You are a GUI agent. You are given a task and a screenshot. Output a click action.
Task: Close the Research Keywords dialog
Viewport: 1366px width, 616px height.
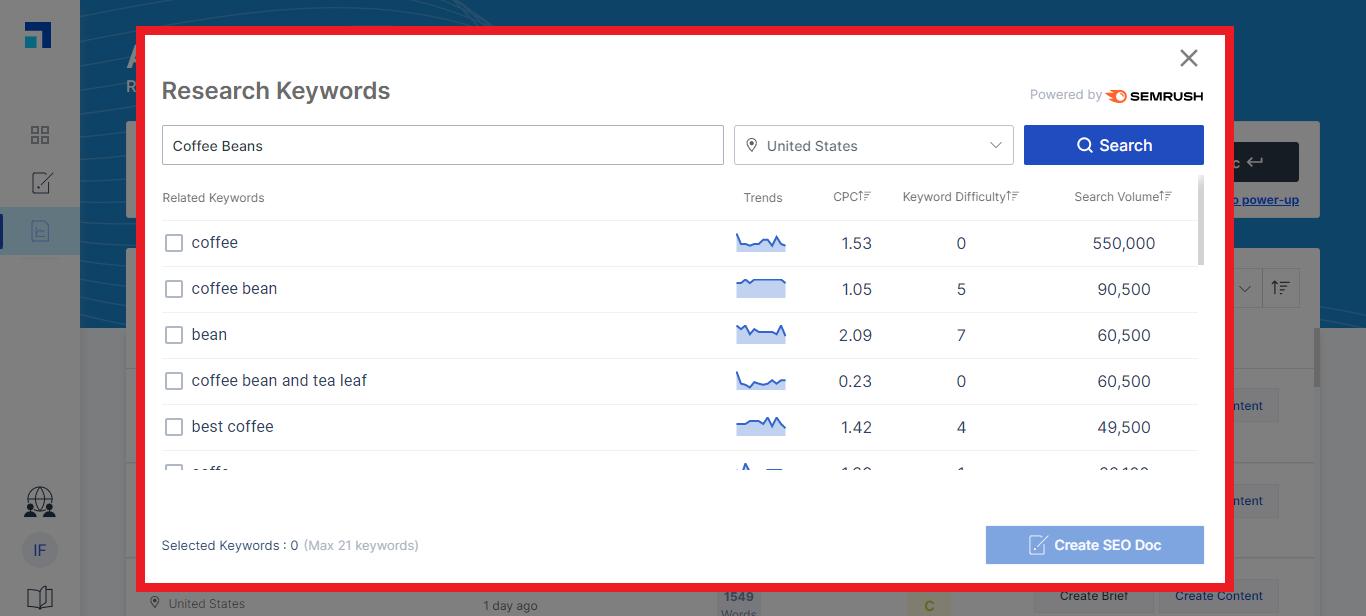pos(1188,58)
